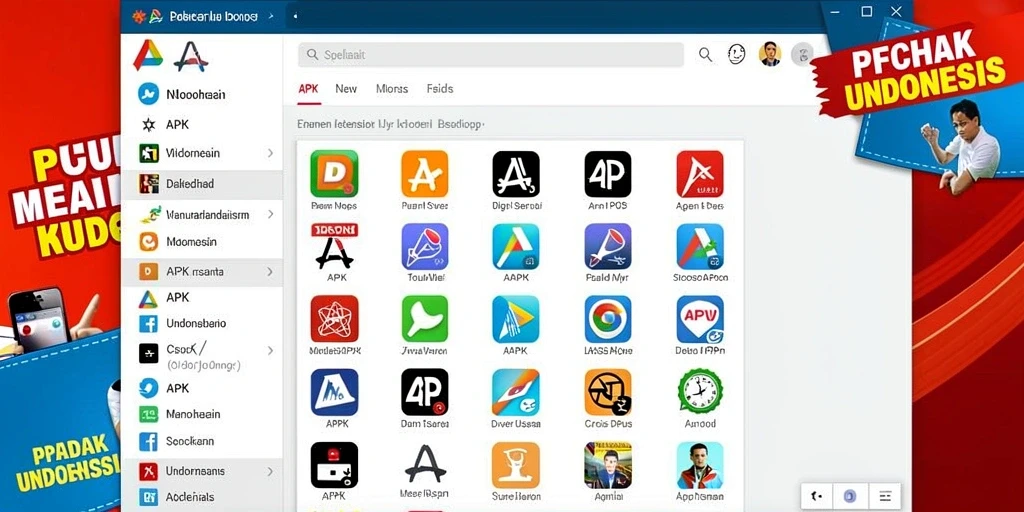This screenshot has width=1024, height=512.
Task: Click the grey round icon beside avatar
Action: 803,54
